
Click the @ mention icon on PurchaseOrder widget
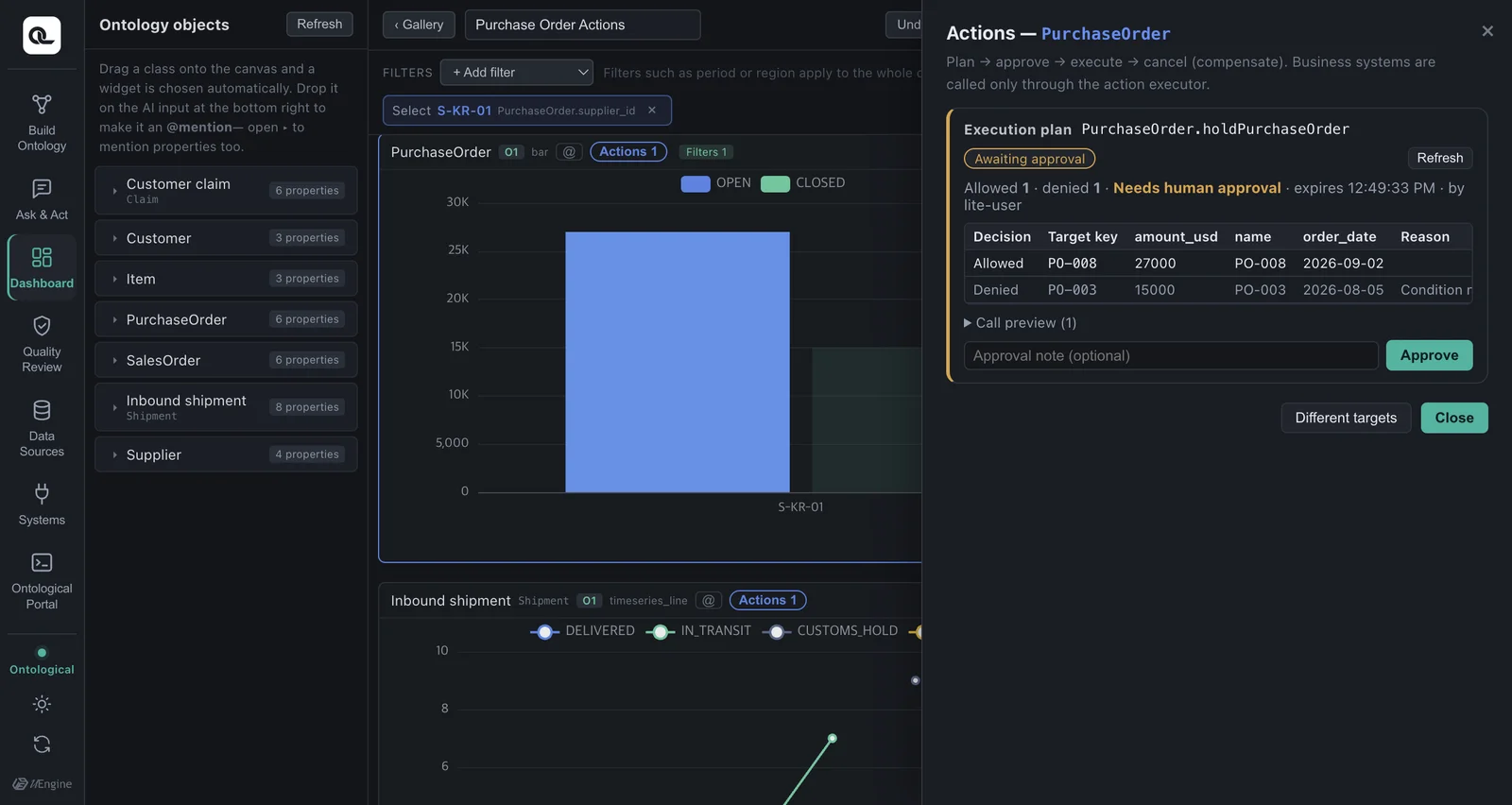coord(569,152)
